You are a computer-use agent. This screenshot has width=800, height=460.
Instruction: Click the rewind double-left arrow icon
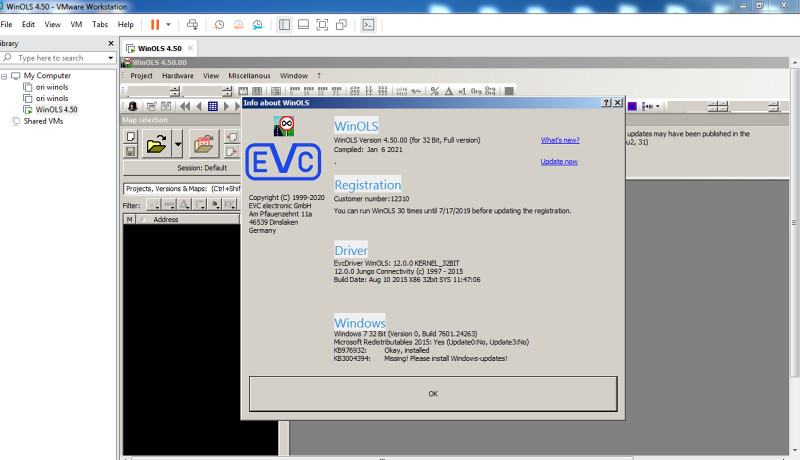click(x=185, y=106)
